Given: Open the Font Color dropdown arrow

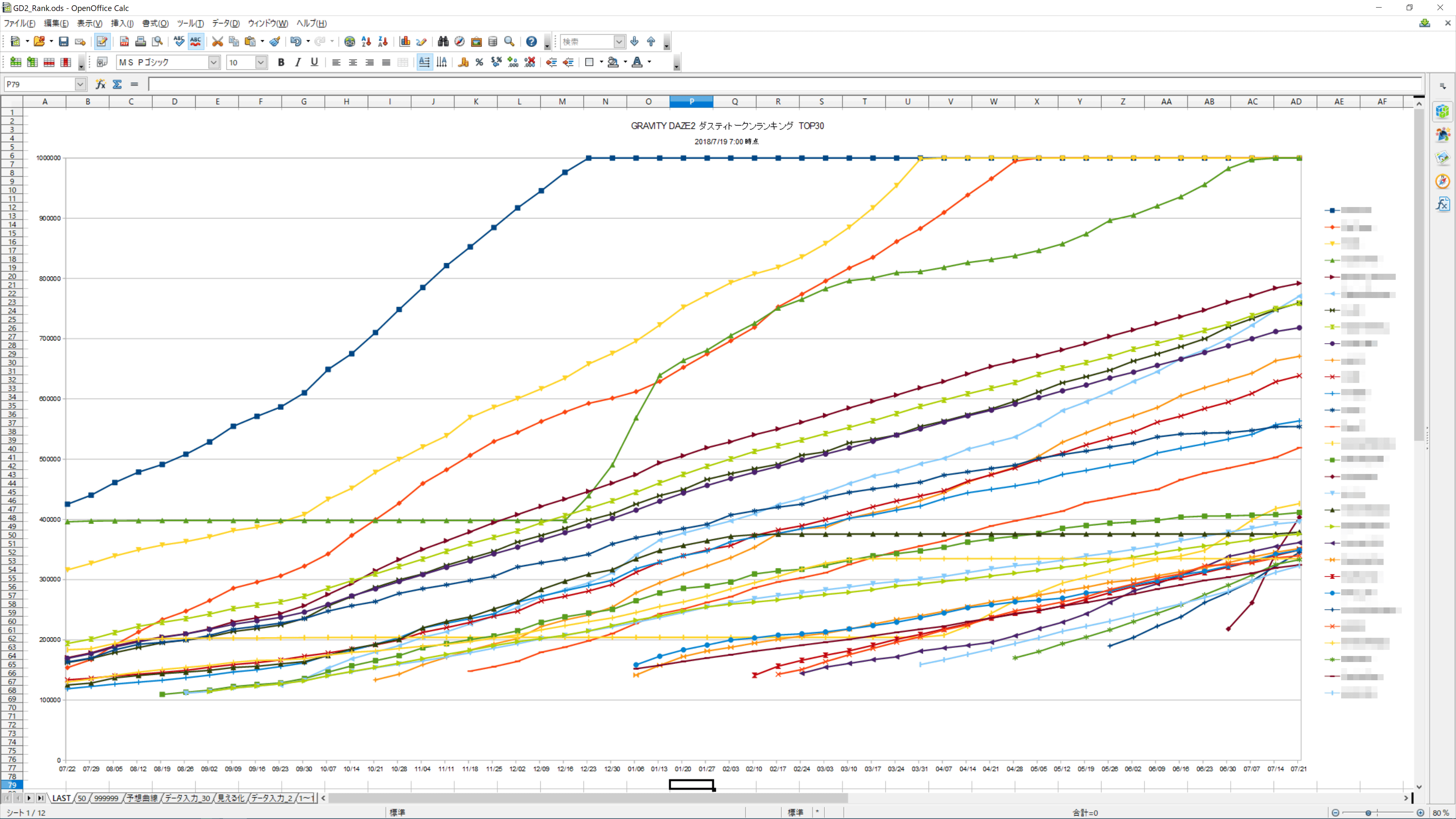Looking at the screenshot, I should (x=650, y=62).
